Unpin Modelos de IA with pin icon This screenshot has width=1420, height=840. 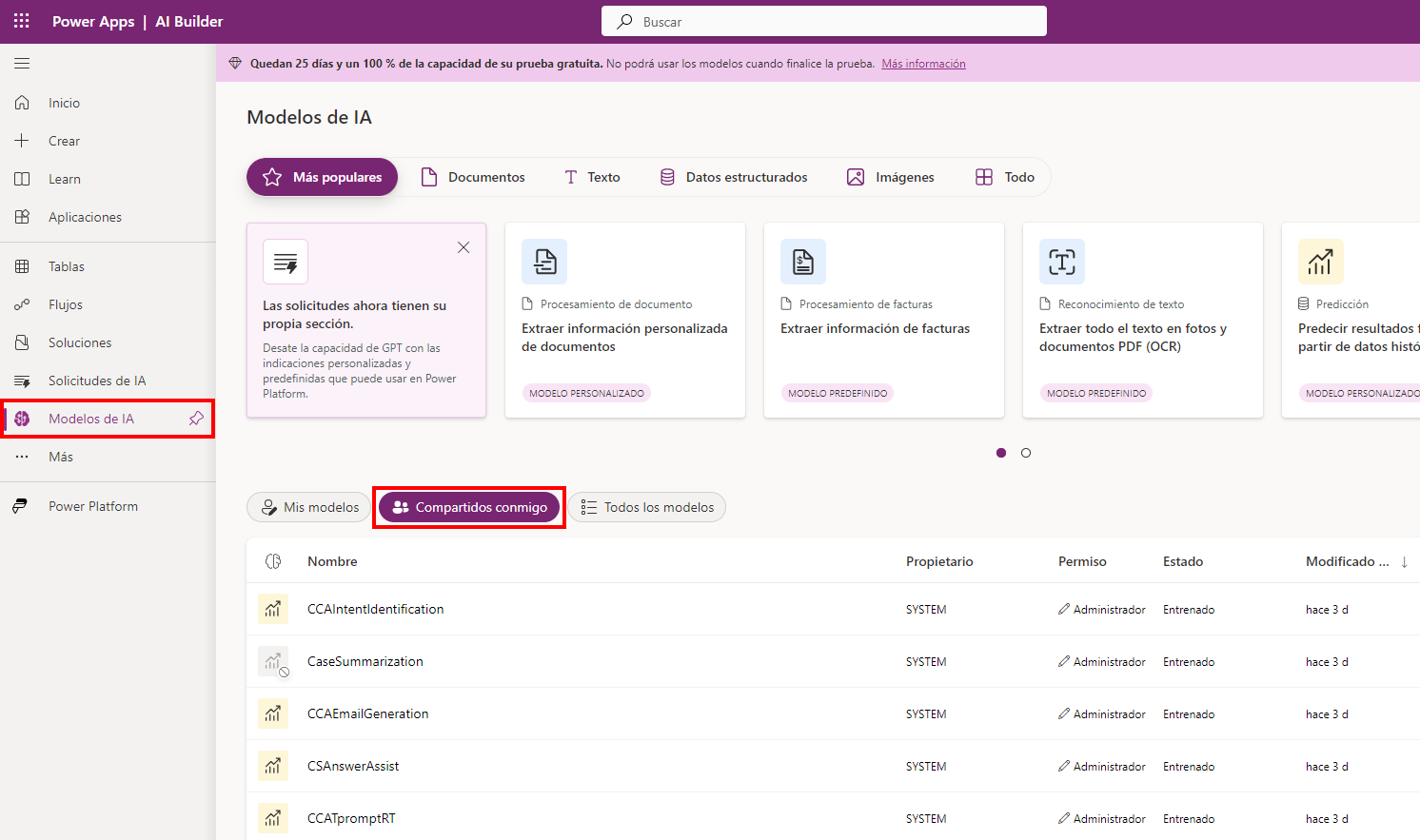click(196, 419)
